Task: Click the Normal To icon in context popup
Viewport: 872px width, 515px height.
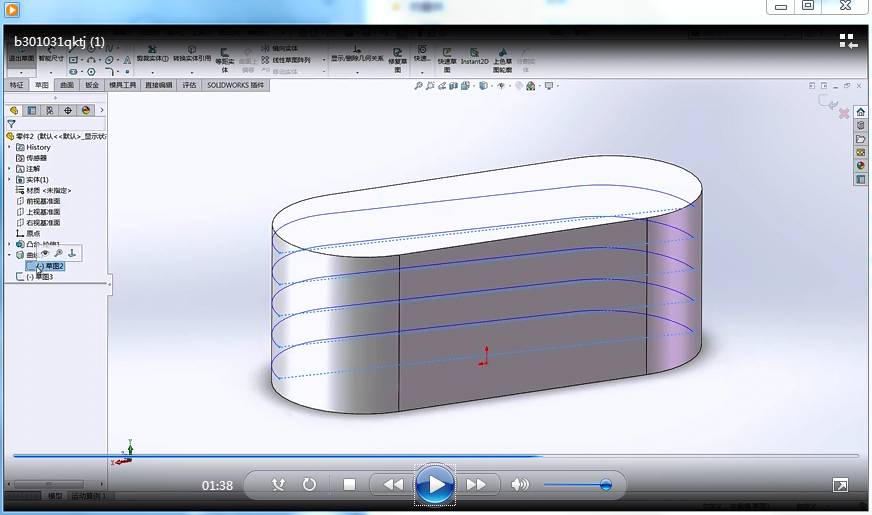Action: click(x=72, y=253)
